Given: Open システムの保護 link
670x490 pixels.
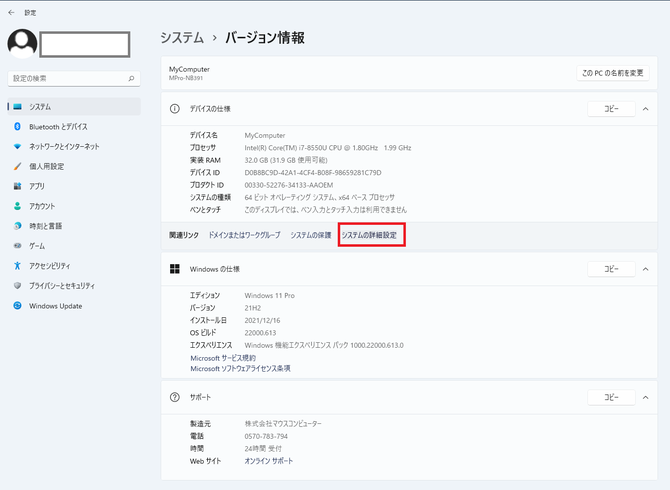Looking at the screenshot, I should (311, 235).
